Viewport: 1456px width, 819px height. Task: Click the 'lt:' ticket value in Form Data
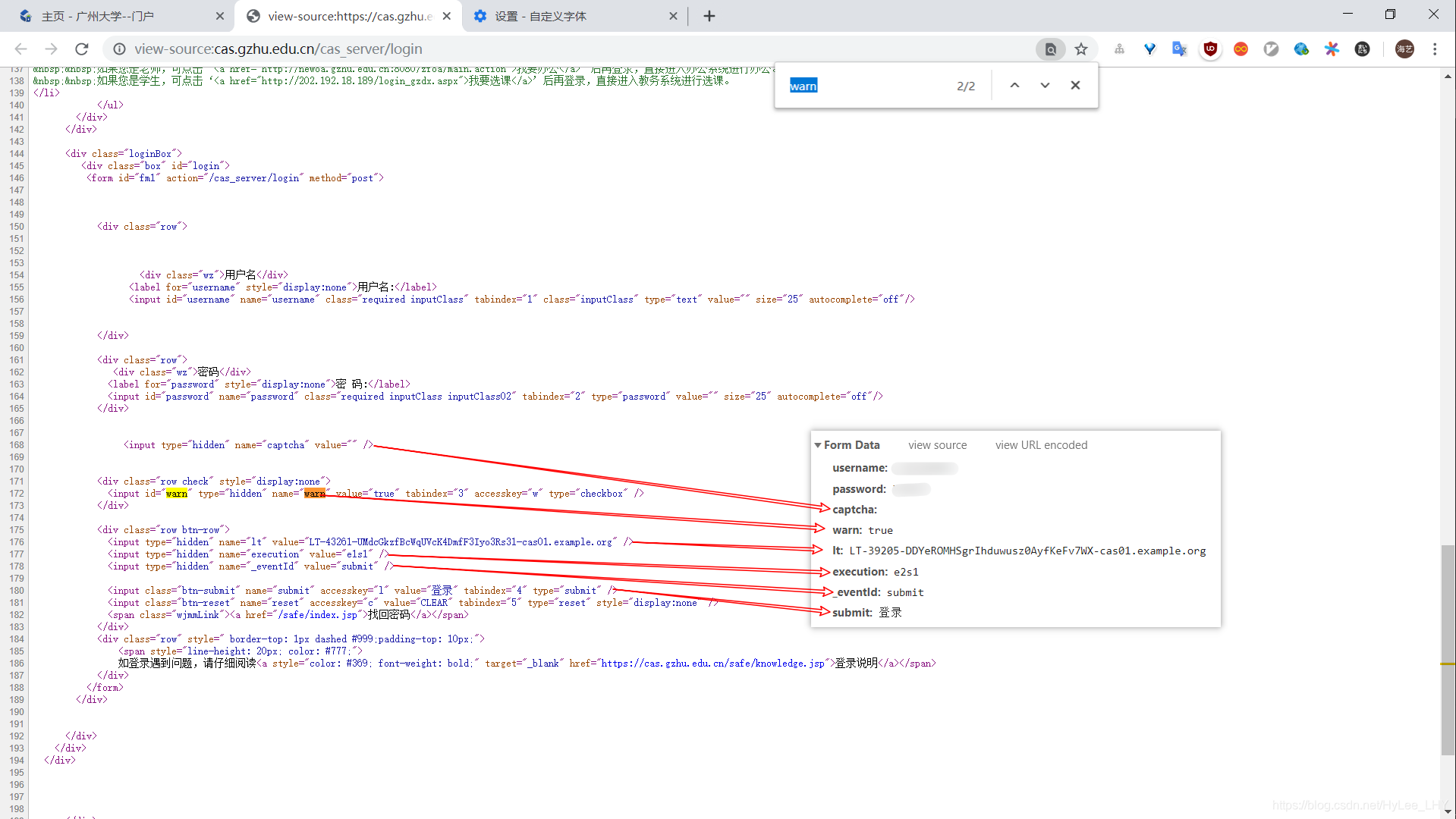tap(1027, 551)
